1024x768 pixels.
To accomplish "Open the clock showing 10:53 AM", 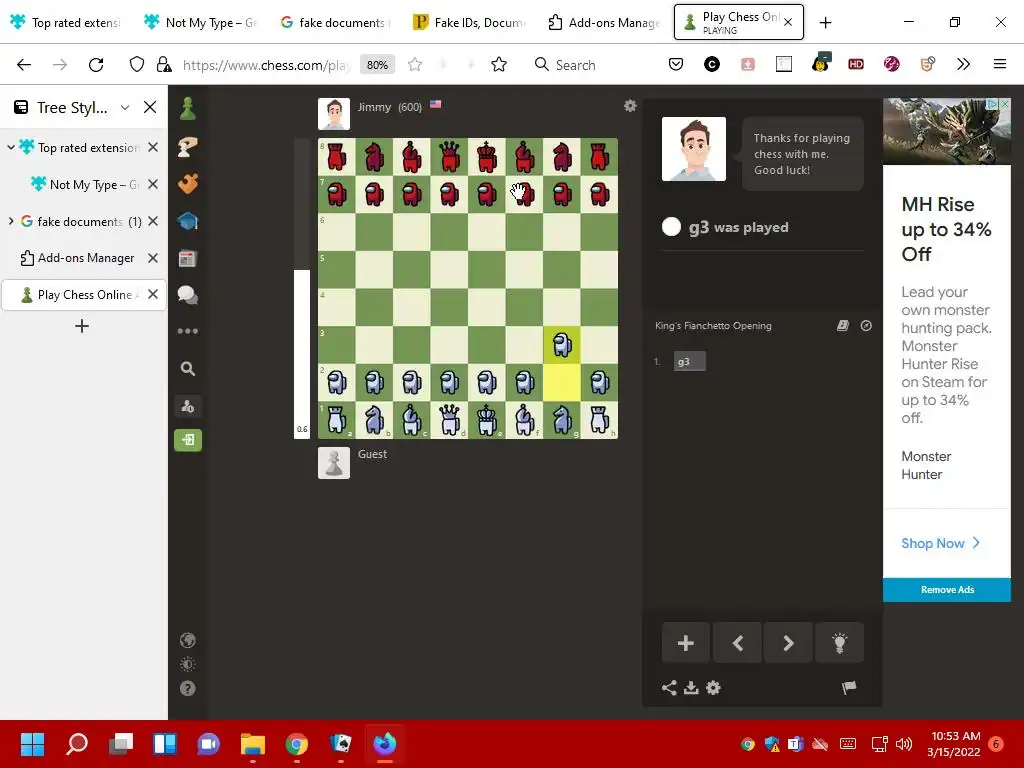I will pyautogui.click(x=954, y=744).
